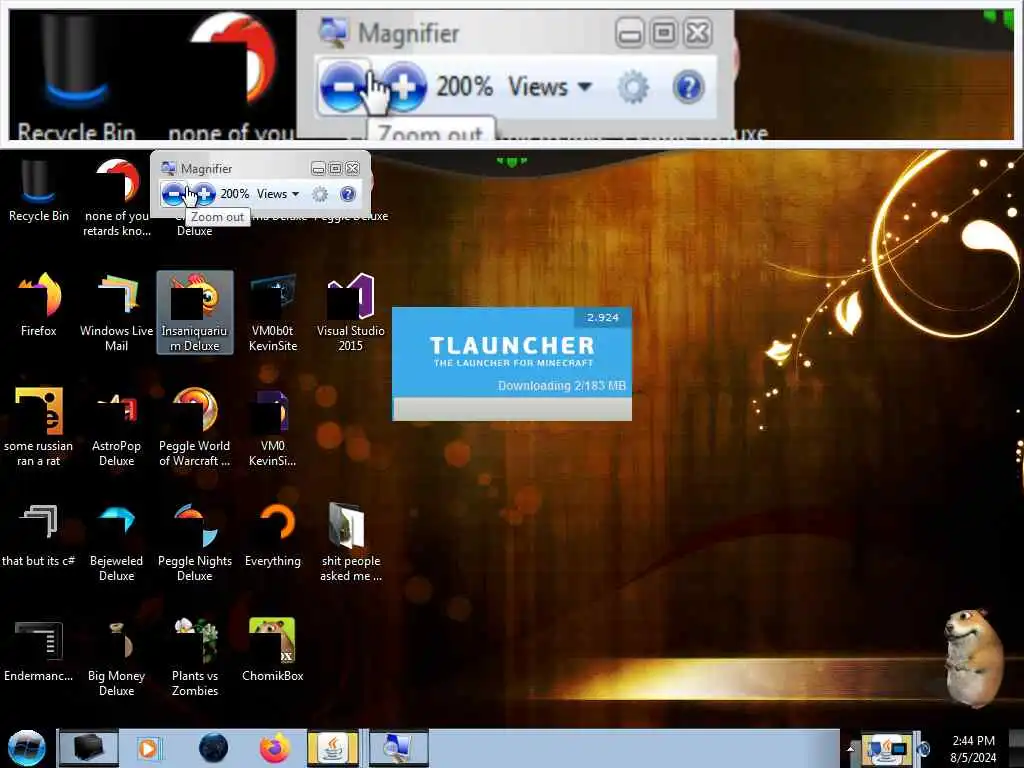
Task: Open Magnifier help question mark icon
Action: pyautogui.click(x=348, y=194)
